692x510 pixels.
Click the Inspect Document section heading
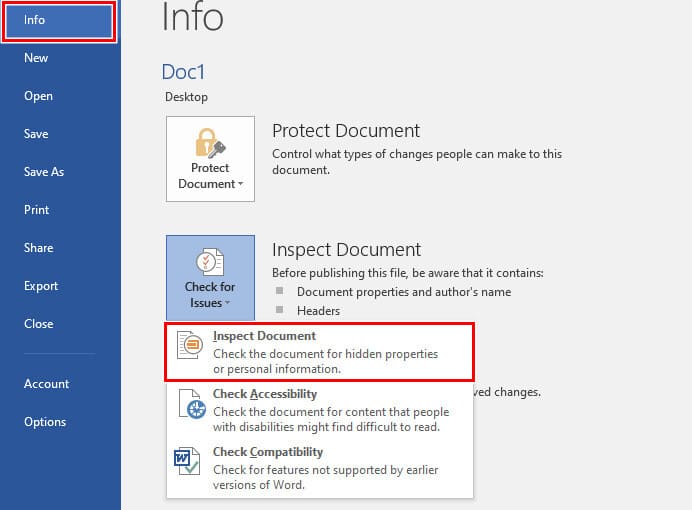pos(346,250)
